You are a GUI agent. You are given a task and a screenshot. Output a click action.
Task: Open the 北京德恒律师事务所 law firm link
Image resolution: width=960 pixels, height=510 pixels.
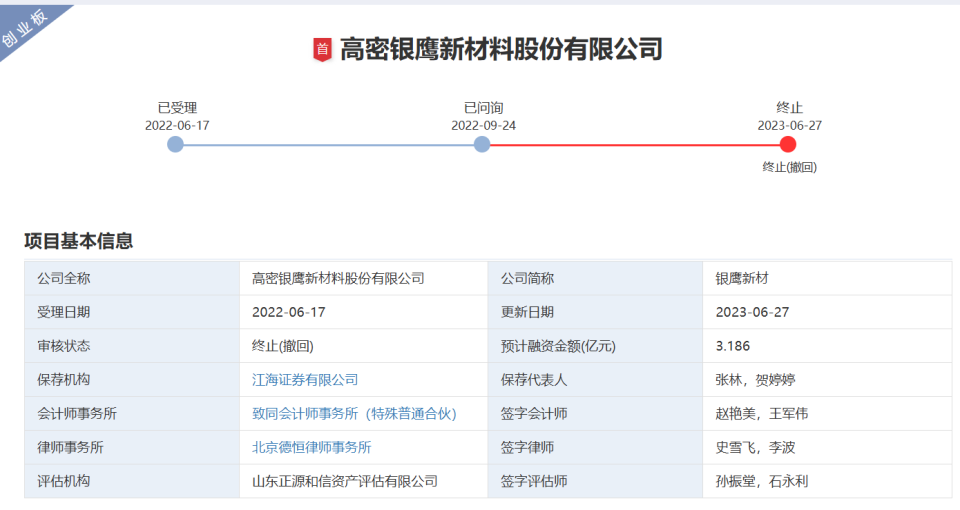(x=312, y=447)
